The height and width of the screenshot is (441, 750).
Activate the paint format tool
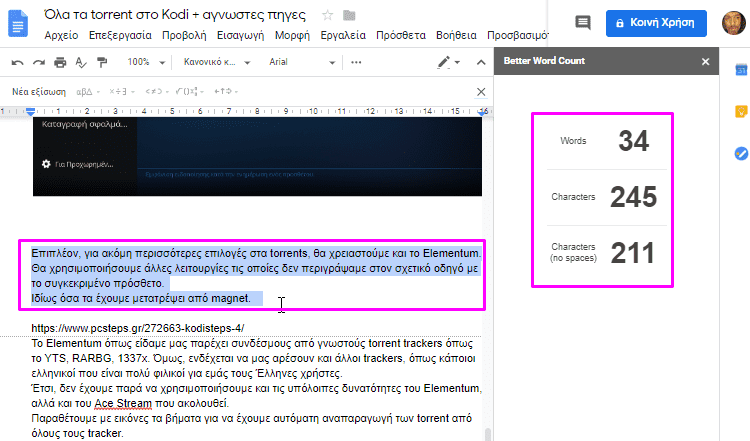[x=102, y=62]
